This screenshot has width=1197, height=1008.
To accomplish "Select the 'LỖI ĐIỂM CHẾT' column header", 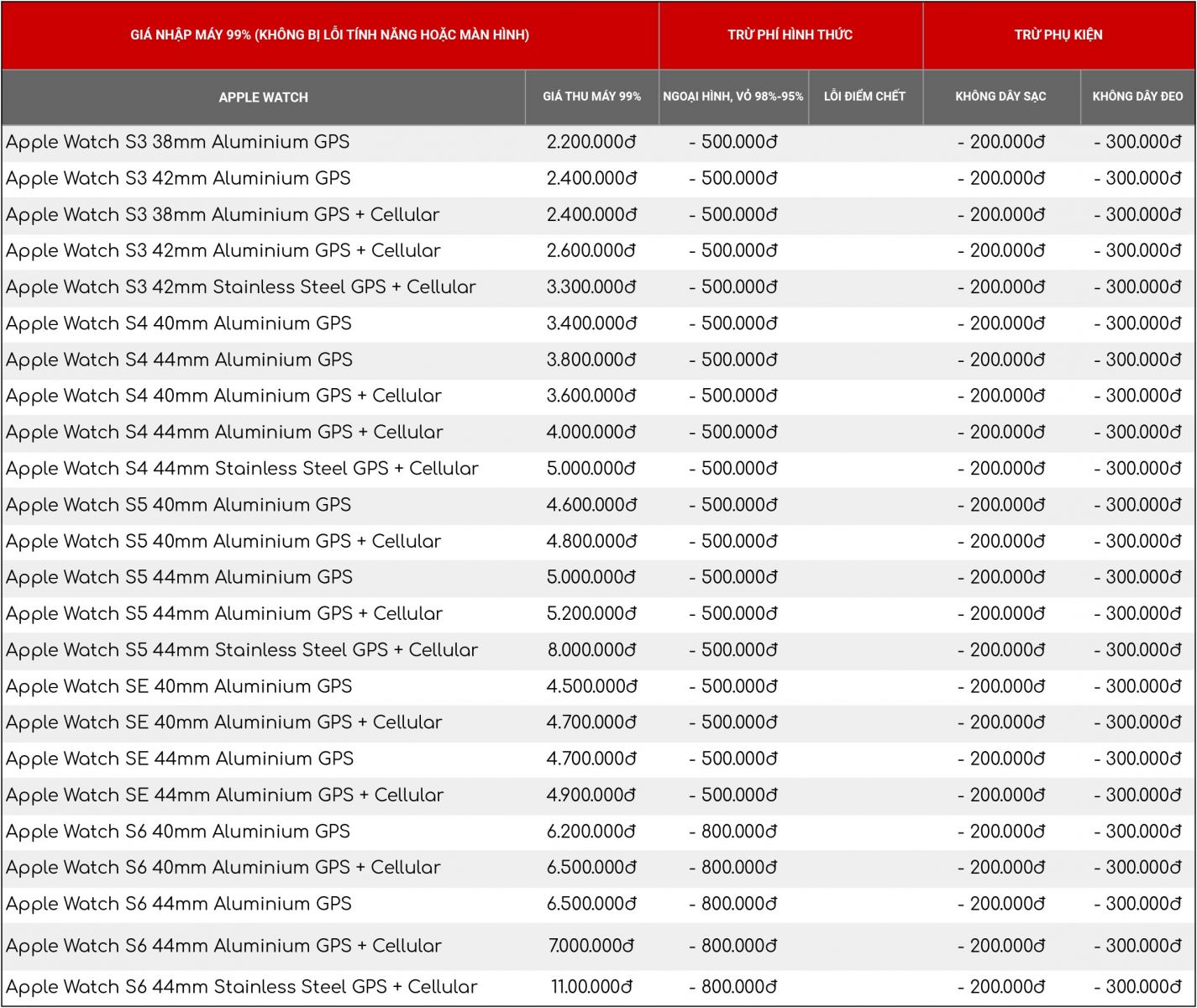I will (x=864, y=97).
